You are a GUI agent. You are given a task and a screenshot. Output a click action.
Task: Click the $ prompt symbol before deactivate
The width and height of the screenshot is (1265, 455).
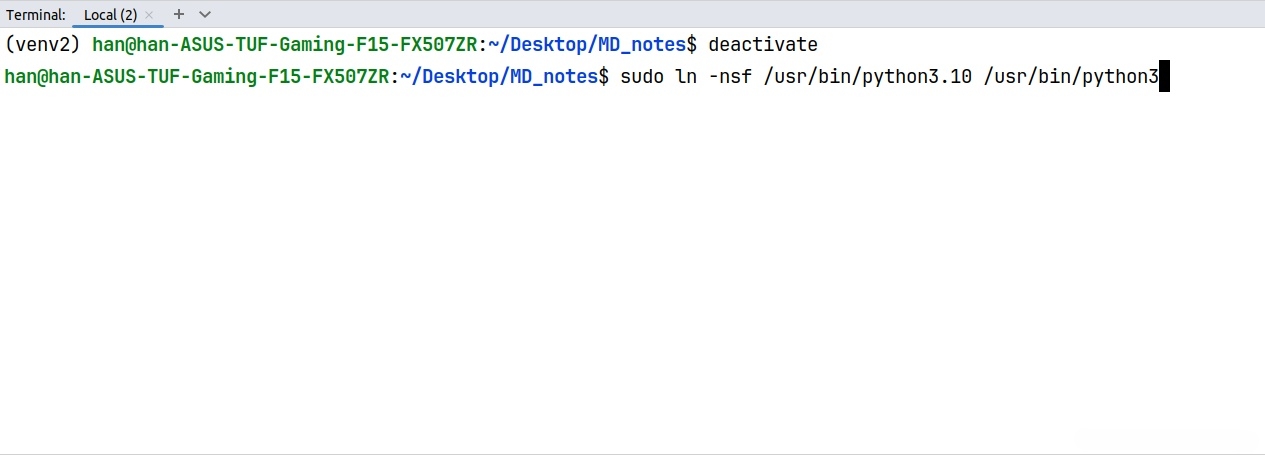point(691,45)
